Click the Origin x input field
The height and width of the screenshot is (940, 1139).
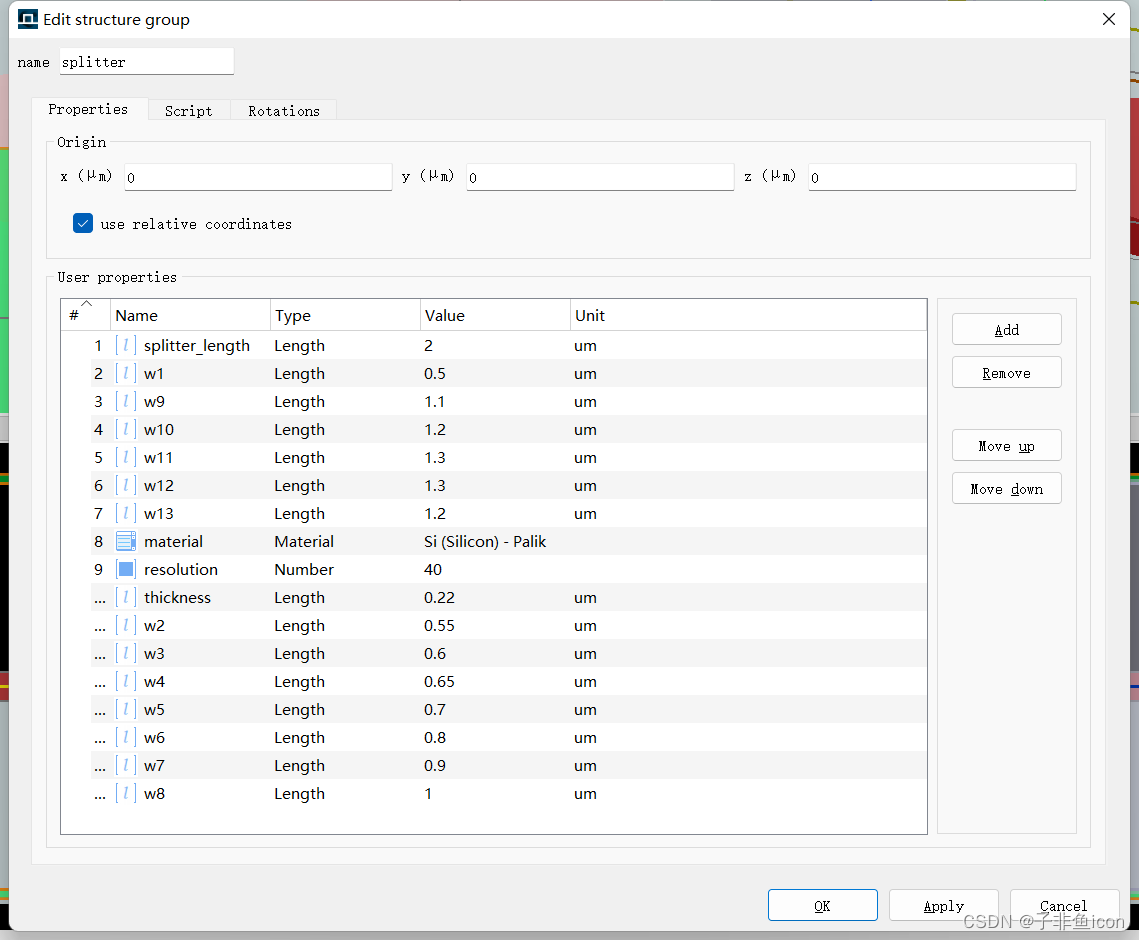click(x=258, y=177)
